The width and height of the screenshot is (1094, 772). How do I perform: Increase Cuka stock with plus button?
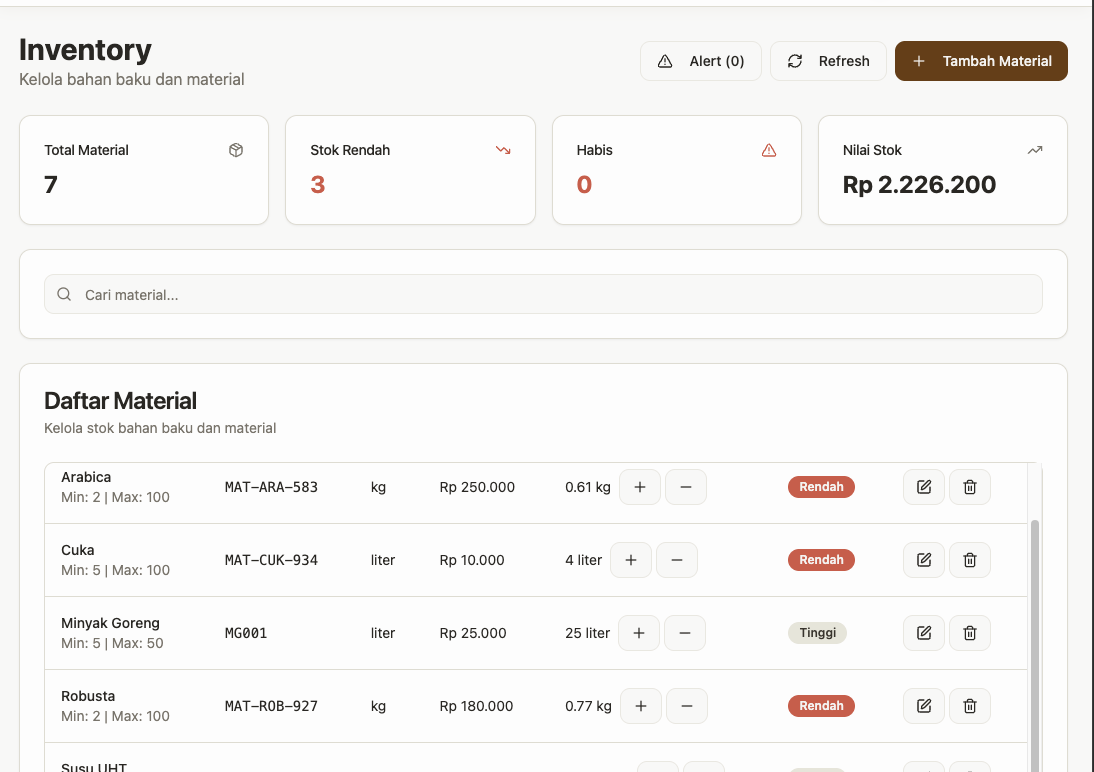pyautogui.click(x=631, y=560)
